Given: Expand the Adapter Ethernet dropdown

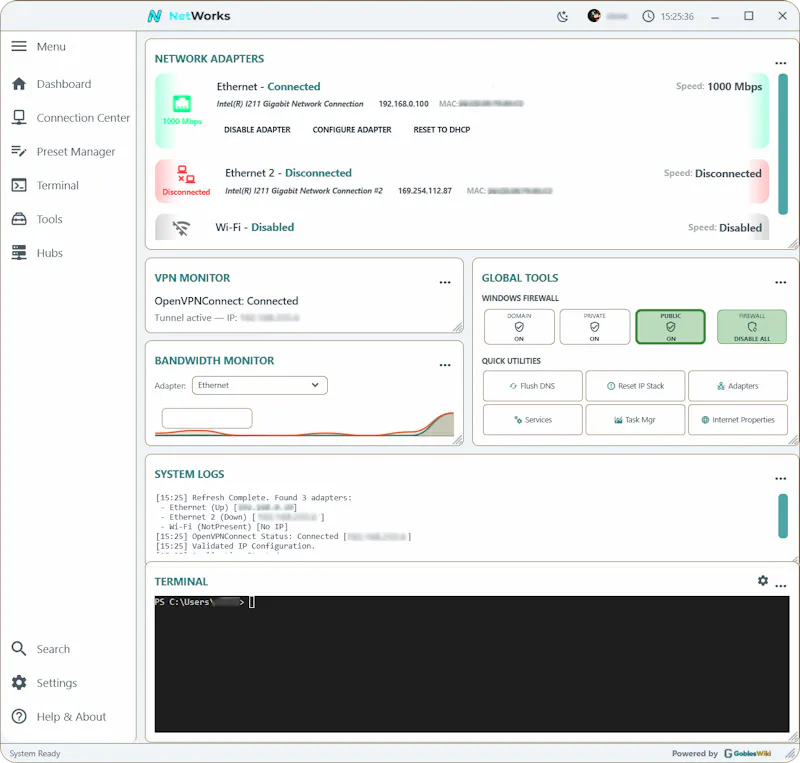Looking at the screenshot, I should coord(260,385).
